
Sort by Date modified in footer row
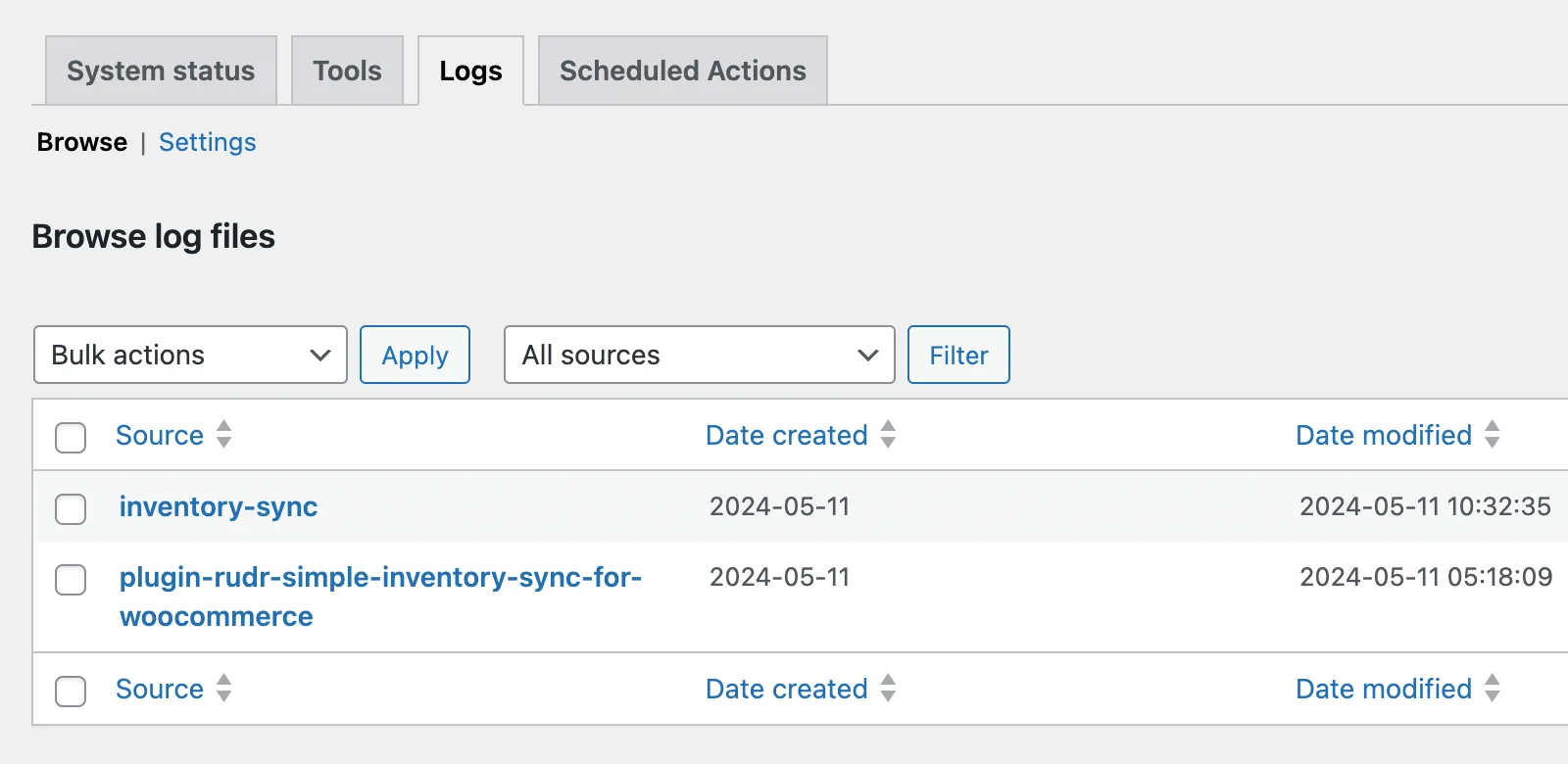[1384, 689]
